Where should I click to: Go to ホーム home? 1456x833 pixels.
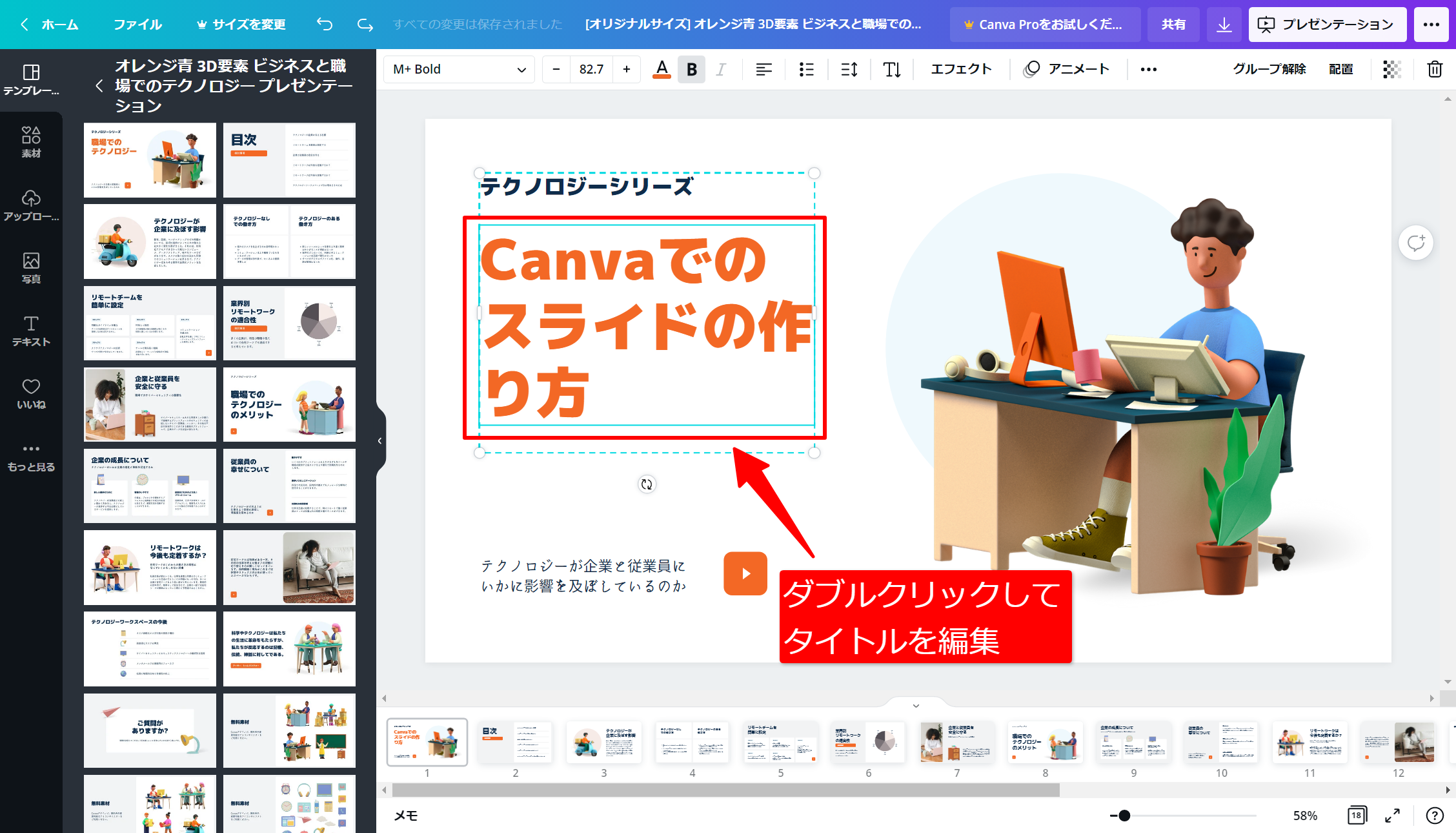coord(50,25)
